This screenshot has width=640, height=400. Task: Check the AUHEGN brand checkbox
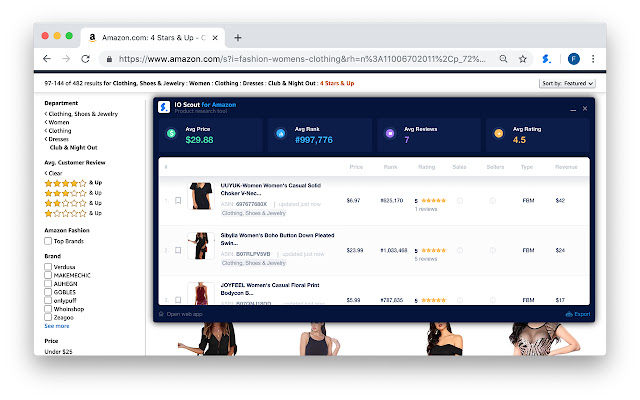(x=48, y=283)
